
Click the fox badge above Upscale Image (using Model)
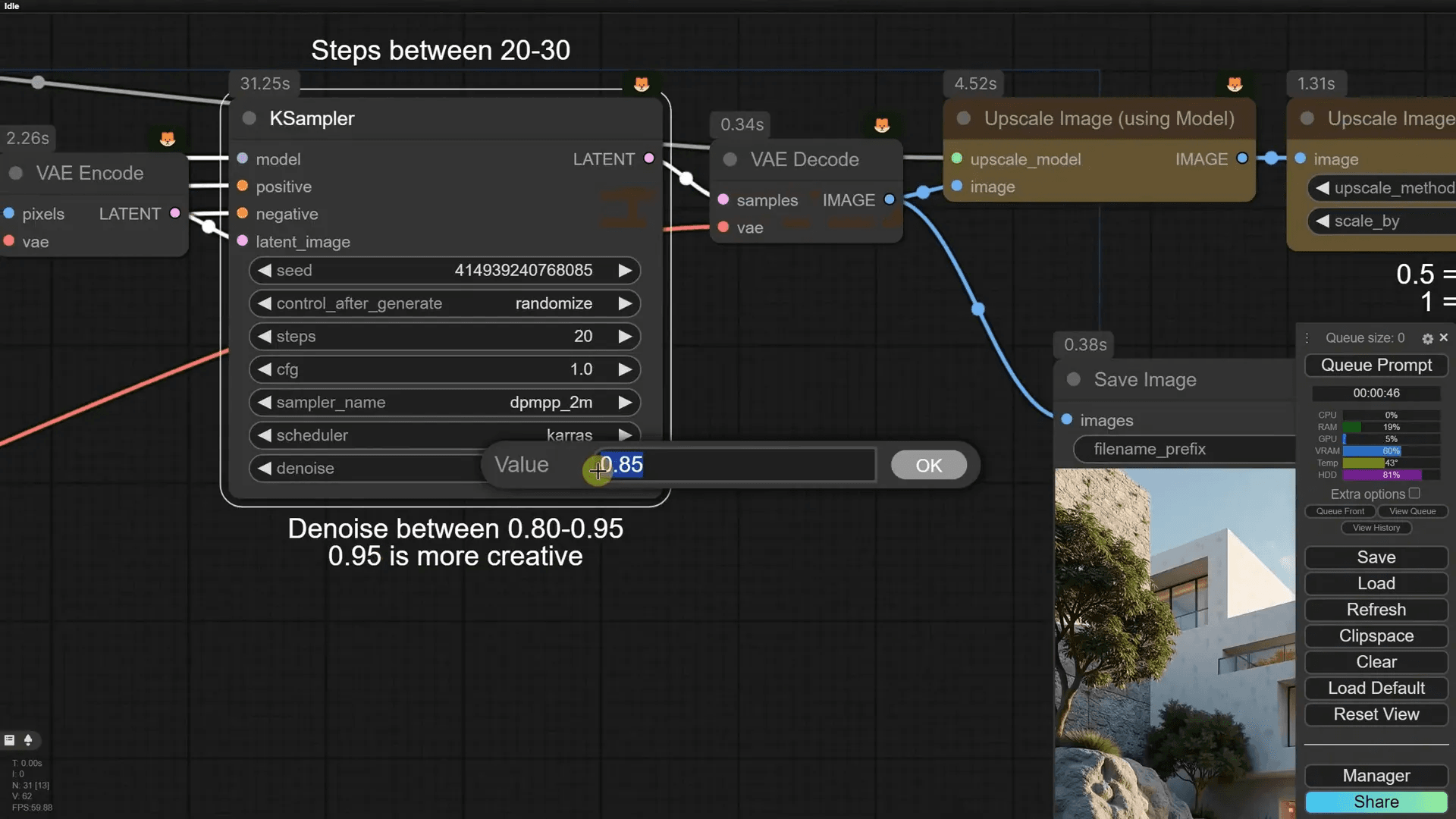pyautogui.click(x=1235, y=83)
